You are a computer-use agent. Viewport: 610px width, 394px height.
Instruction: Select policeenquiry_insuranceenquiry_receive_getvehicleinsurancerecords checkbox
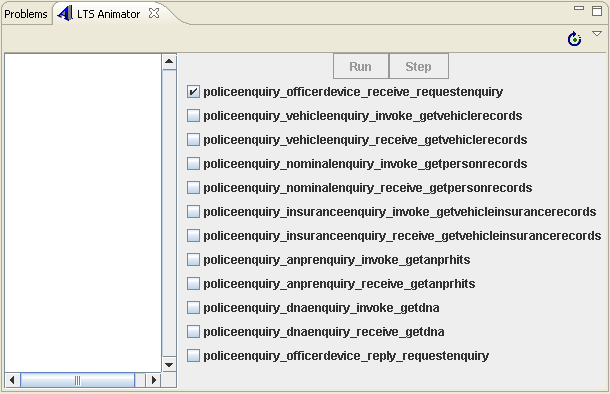click(x=193, y=236)
